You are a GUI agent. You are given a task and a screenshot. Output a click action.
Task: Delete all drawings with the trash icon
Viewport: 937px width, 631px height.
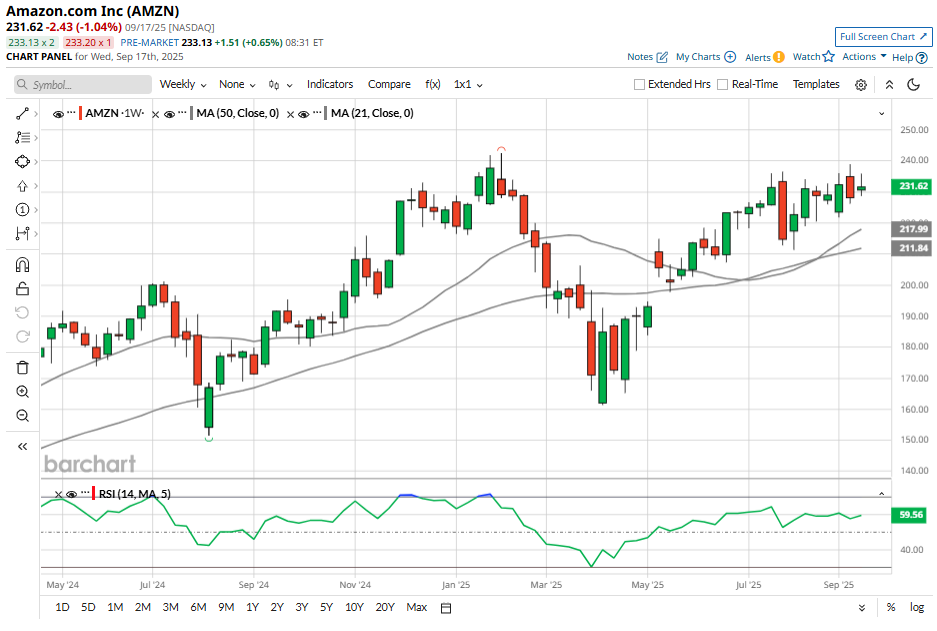click(x=20, y=367)
